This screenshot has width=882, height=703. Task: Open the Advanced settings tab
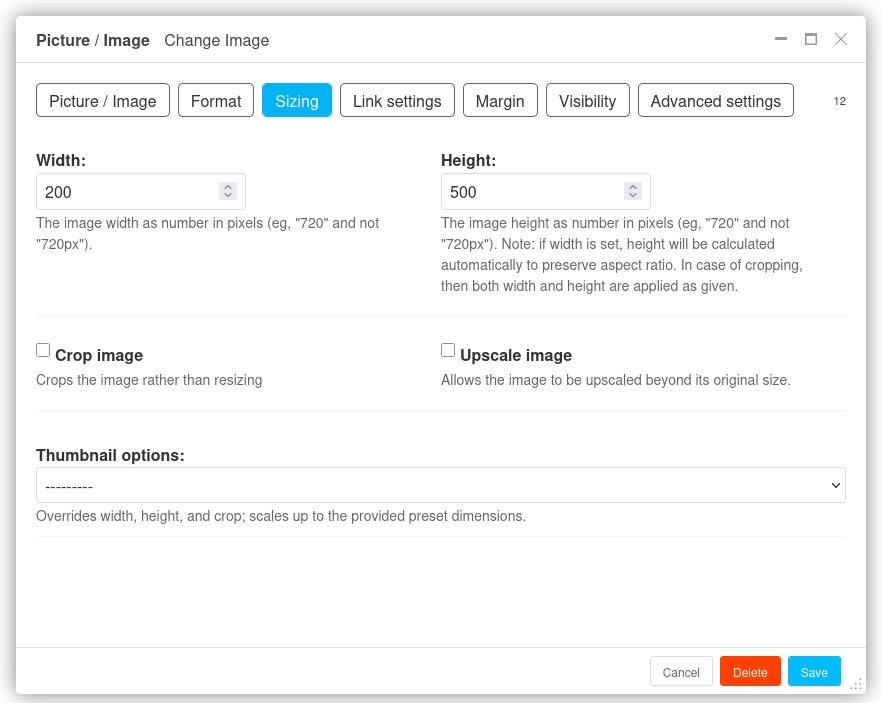point(715,101)
